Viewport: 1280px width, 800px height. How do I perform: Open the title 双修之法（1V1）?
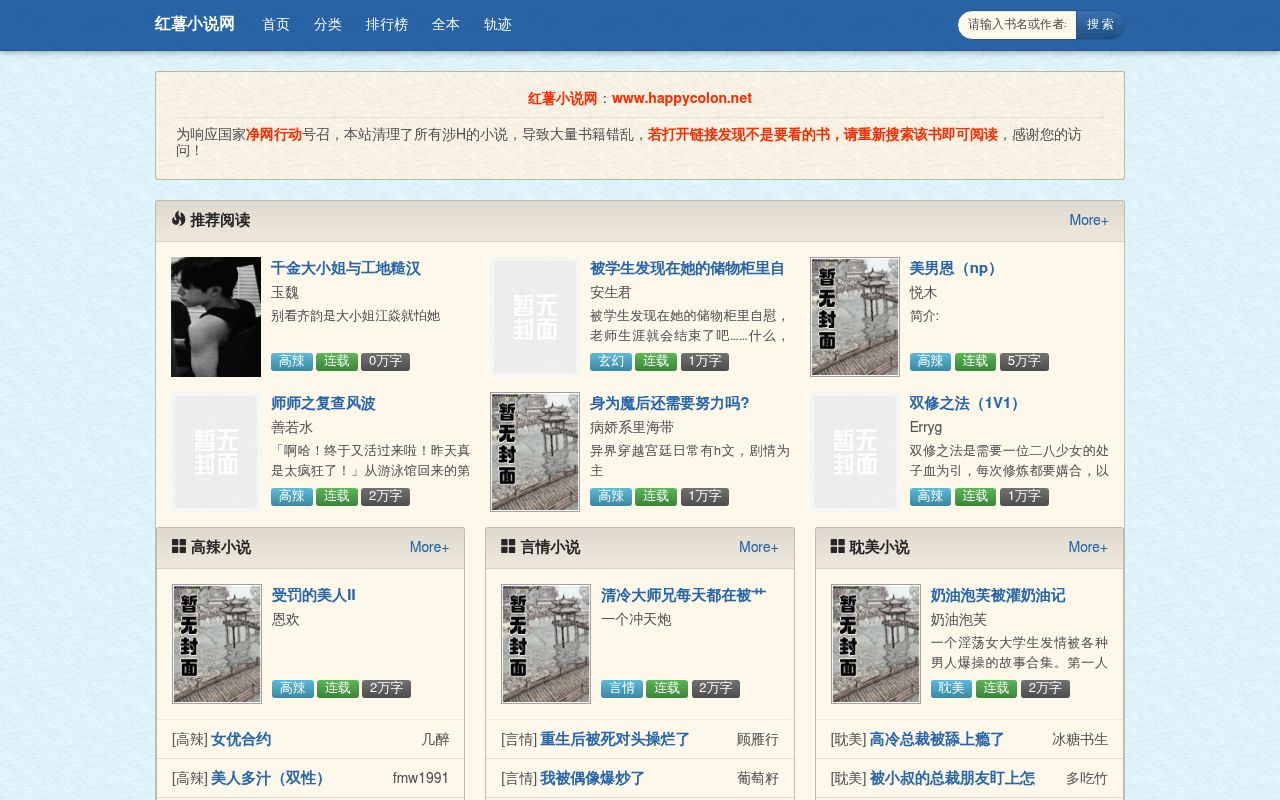966,403
